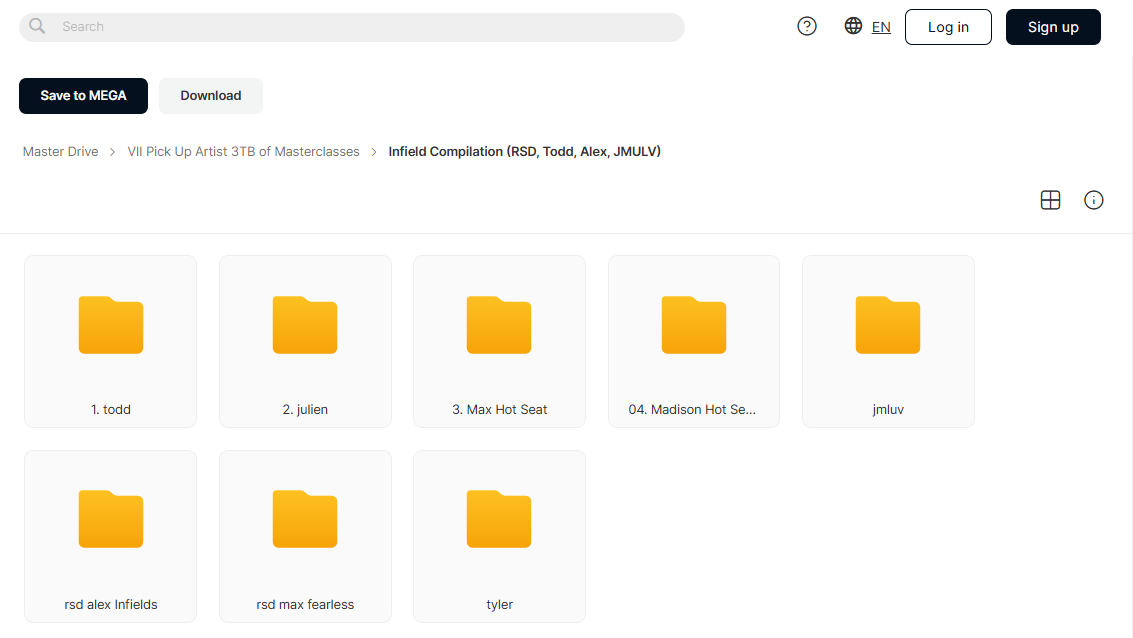Viewport: 1133px width, 638px height.
Task: Select the '1. todd' folder name
Action: coord(111,410)
